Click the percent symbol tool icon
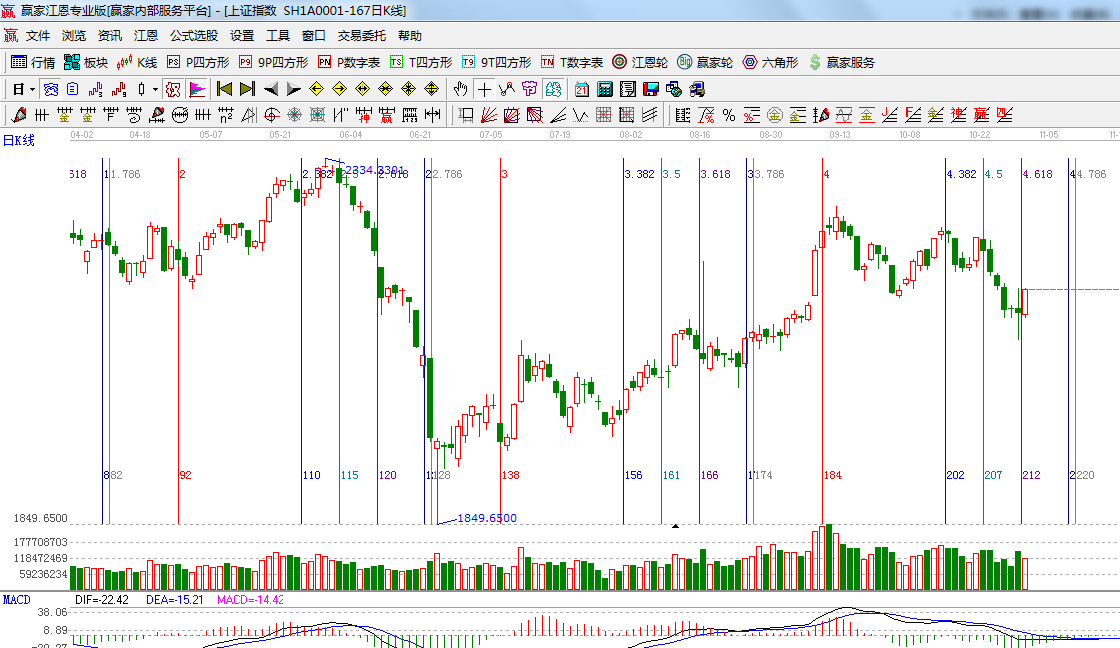This screenshot has width=1120, height=648. tap(729, 115)
